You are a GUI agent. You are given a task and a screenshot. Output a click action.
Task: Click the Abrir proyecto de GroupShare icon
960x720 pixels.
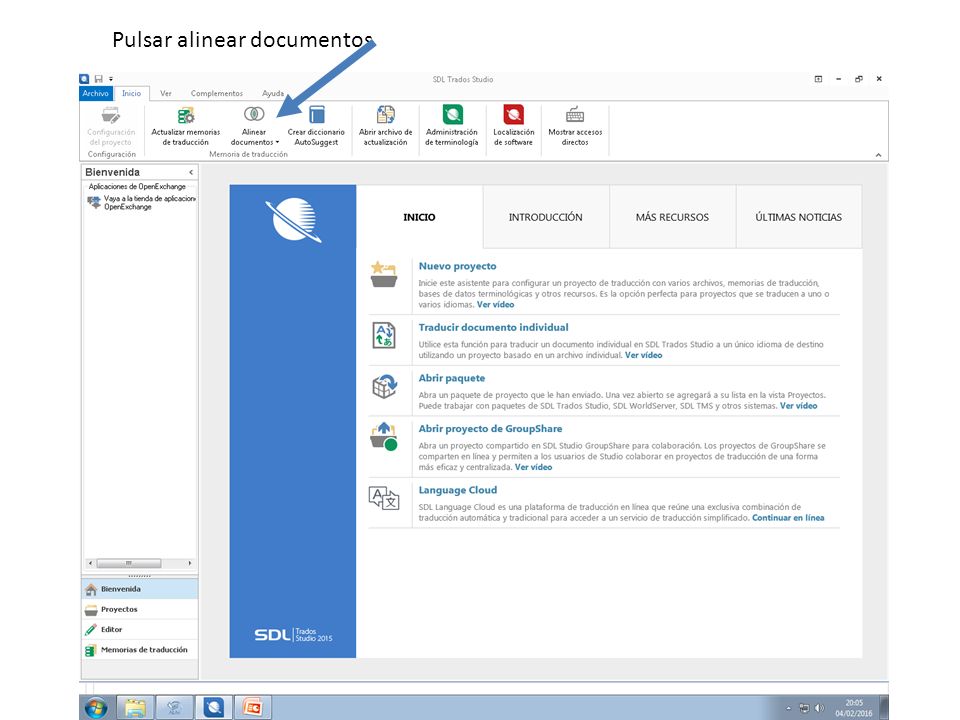[384, 437]
